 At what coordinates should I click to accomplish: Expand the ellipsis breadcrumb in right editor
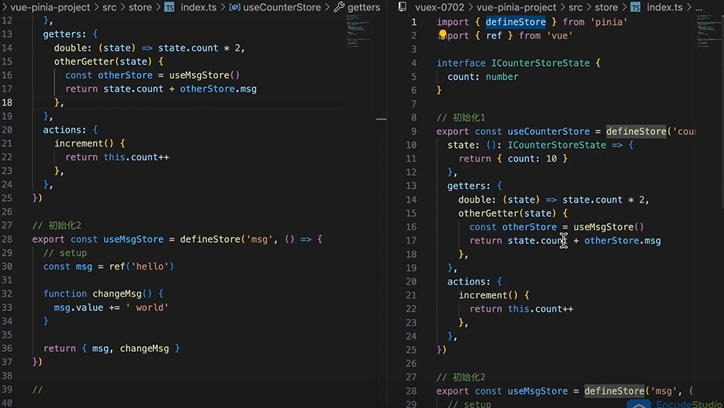[x=699, y=8]
